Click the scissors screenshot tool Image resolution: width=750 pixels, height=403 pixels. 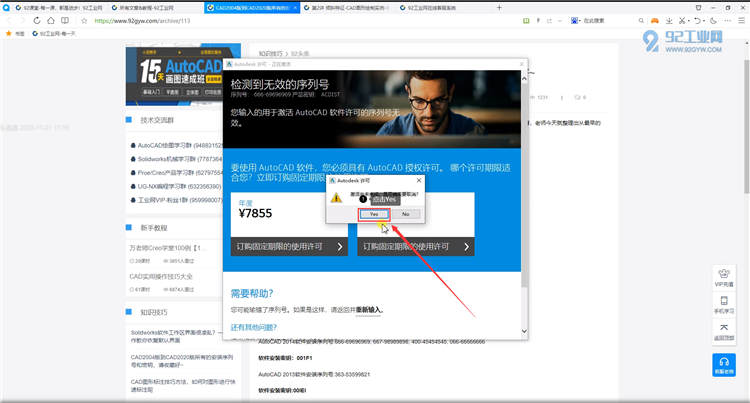pos(682,21)
